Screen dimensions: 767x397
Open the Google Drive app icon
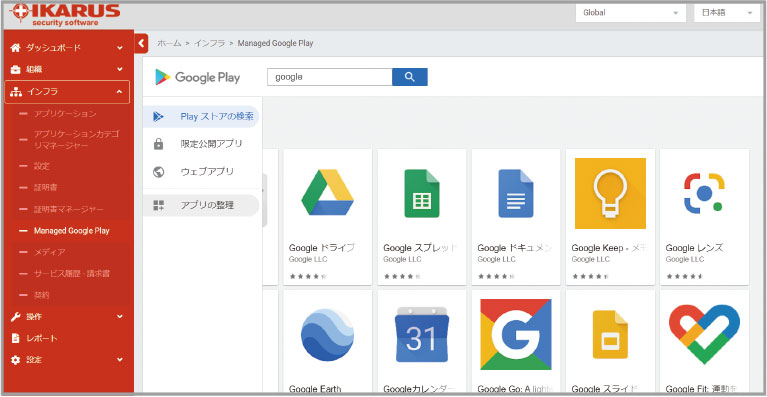[x=327, y=193]
